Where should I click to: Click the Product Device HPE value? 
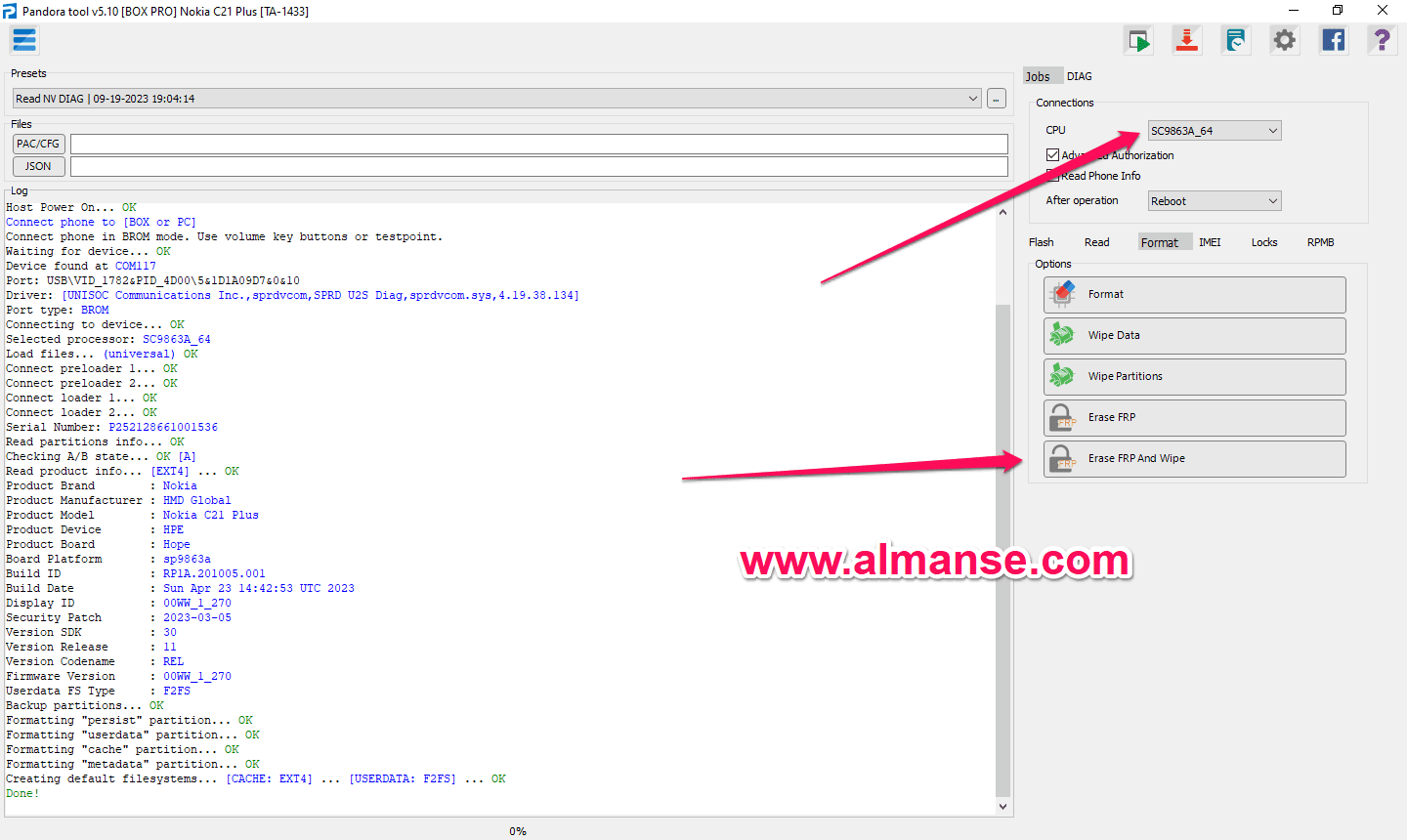tap(173, 529)
